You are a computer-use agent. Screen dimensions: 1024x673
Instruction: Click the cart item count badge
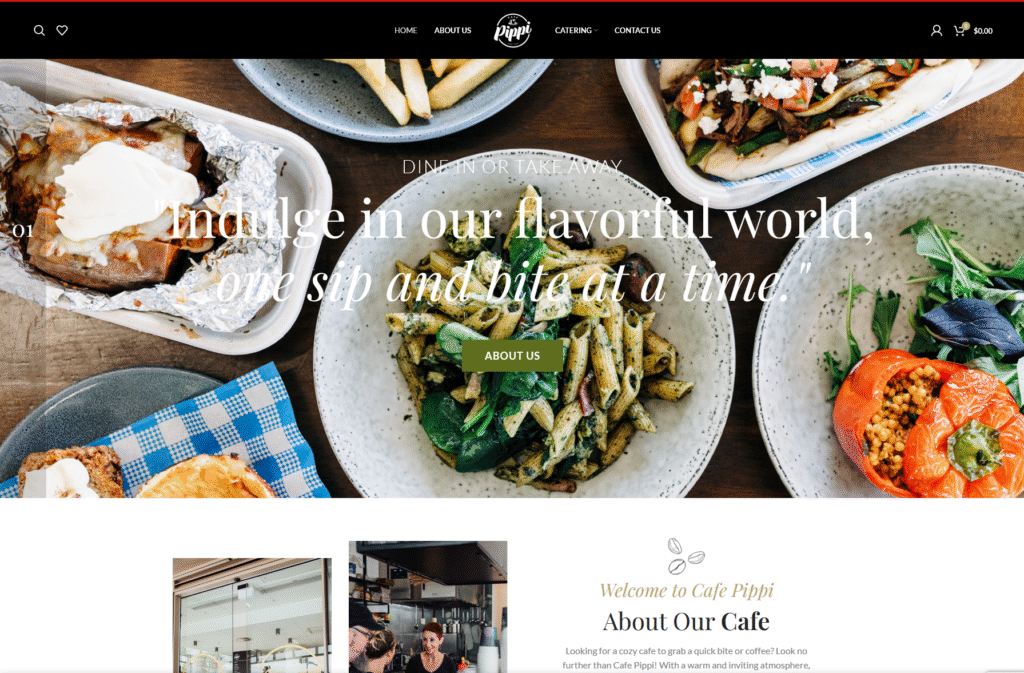(x=965, y=25)
